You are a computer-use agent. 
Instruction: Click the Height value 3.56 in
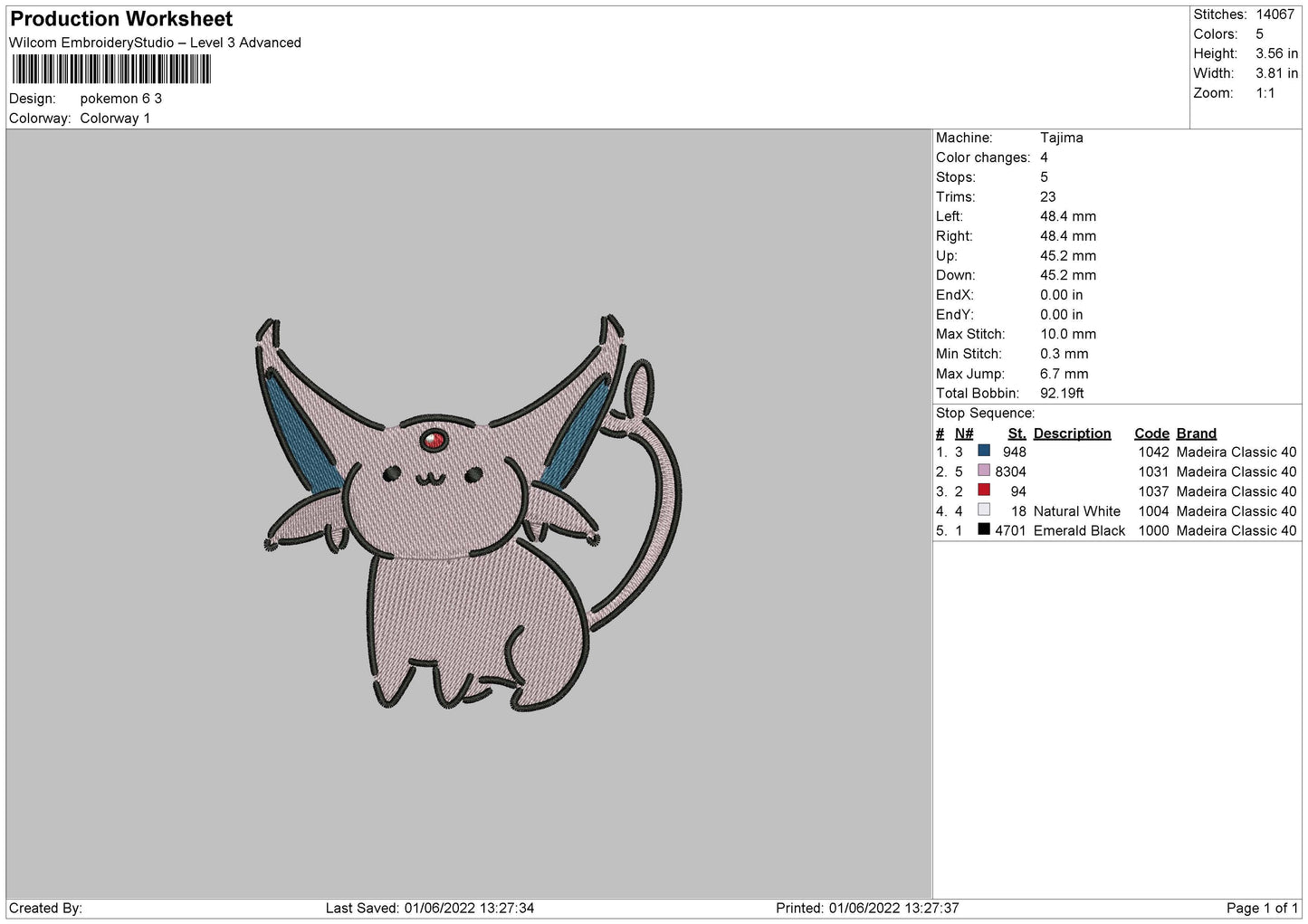click(x=1277, y=54)
